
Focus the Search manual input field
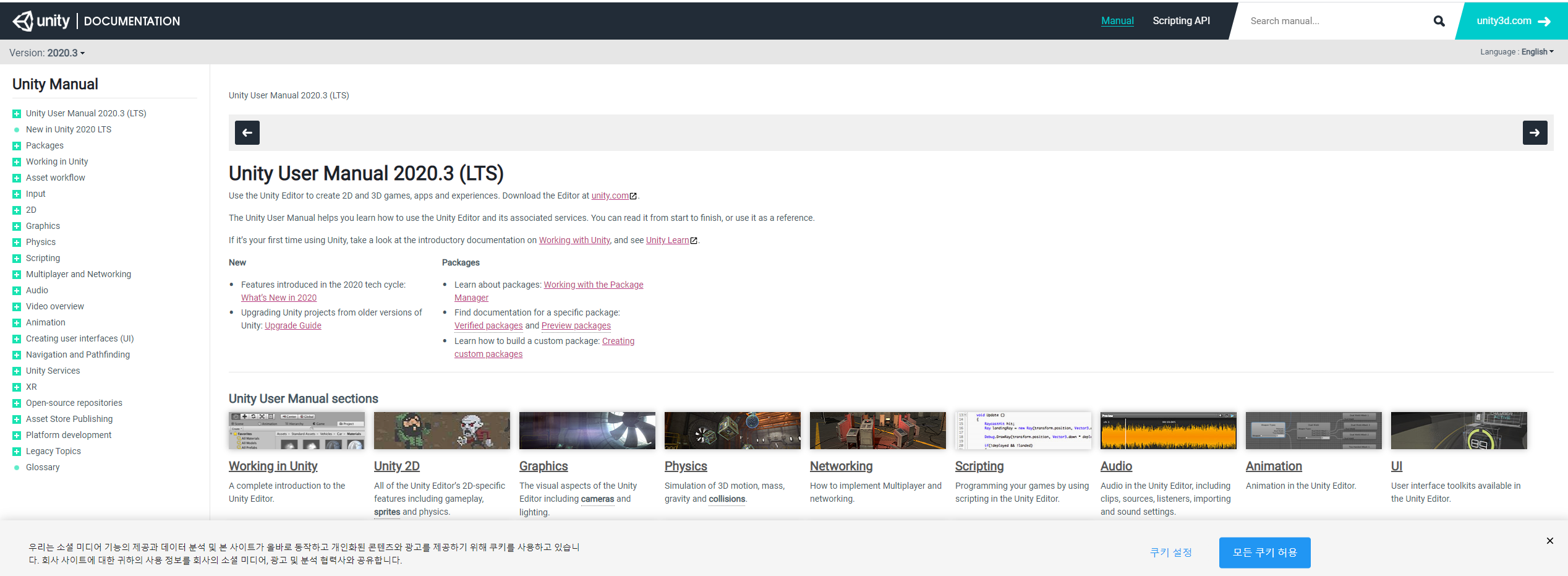[x=1336, y=21]
